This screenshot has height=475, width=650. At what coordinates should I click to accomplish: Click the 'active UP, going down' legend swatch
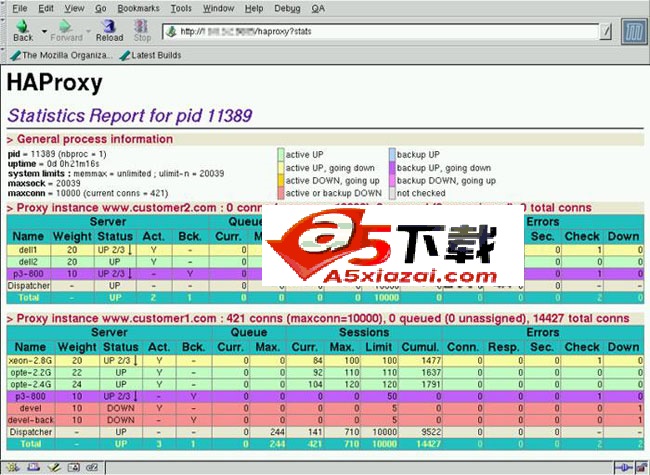pyautogui.click(x=281, y=167)
